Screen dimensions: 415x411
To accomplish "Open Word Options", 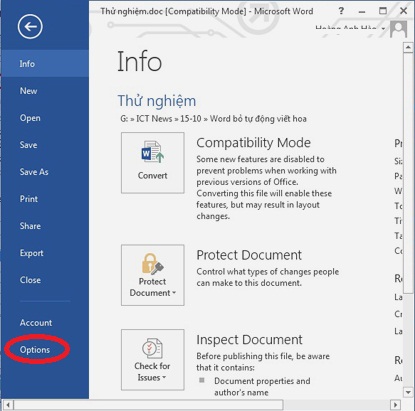I will pos(45,349).
